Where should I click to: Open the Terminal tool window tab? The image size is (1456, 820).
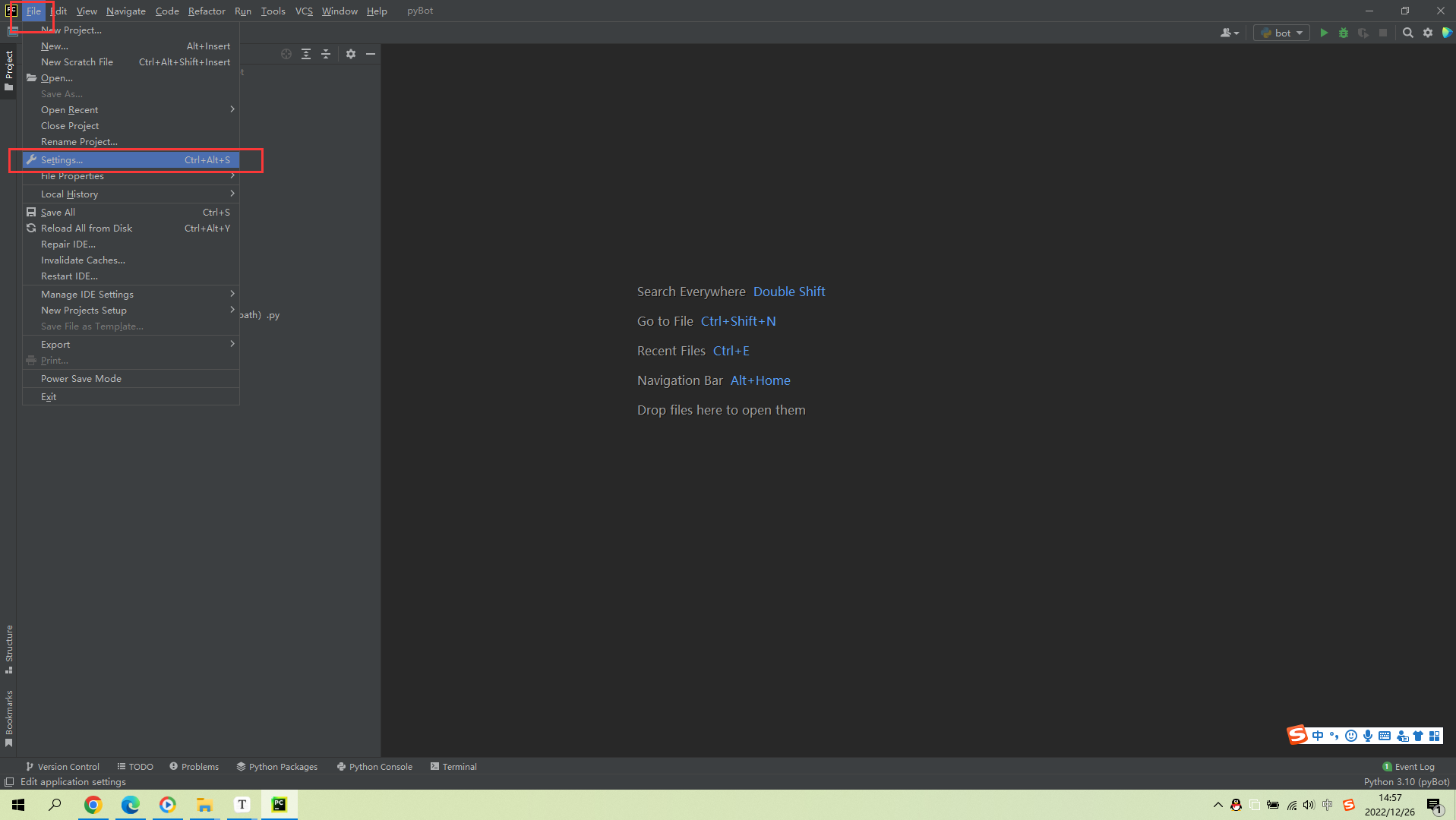click(x=453, y=767)
